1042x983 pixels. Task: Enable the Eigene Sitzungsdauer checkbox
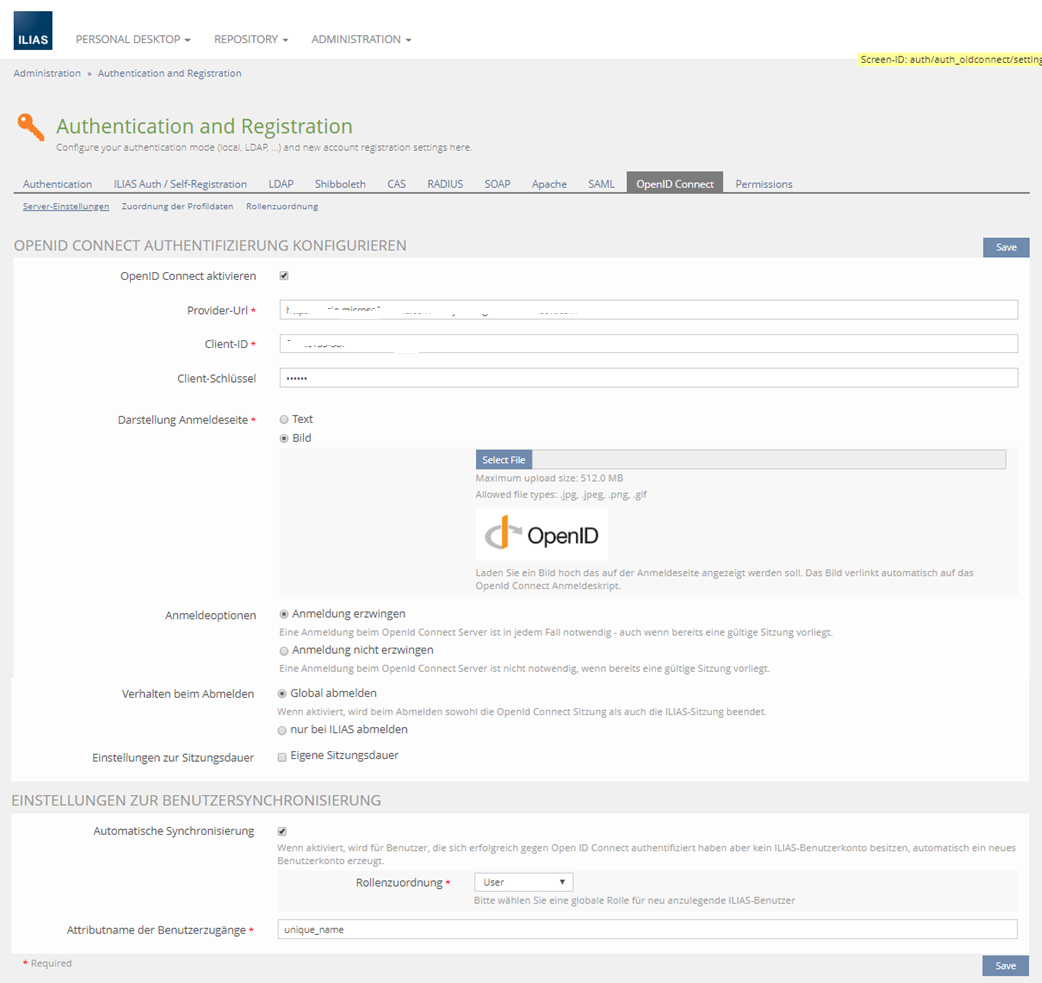coord(283,756)
